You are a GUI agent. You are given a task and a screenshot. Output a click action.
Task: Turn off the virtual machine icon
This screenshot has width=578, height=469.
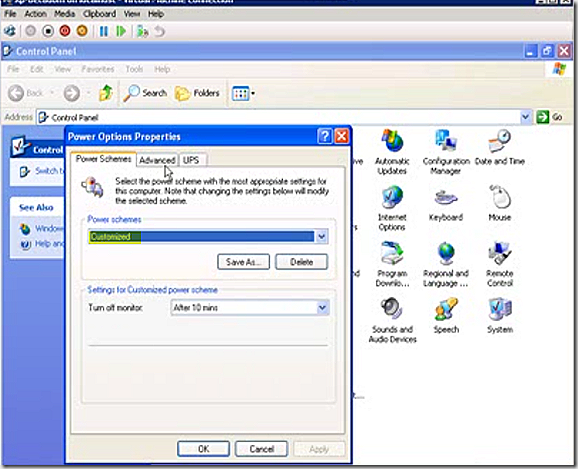pyautogui.click(x=48, y=31)
